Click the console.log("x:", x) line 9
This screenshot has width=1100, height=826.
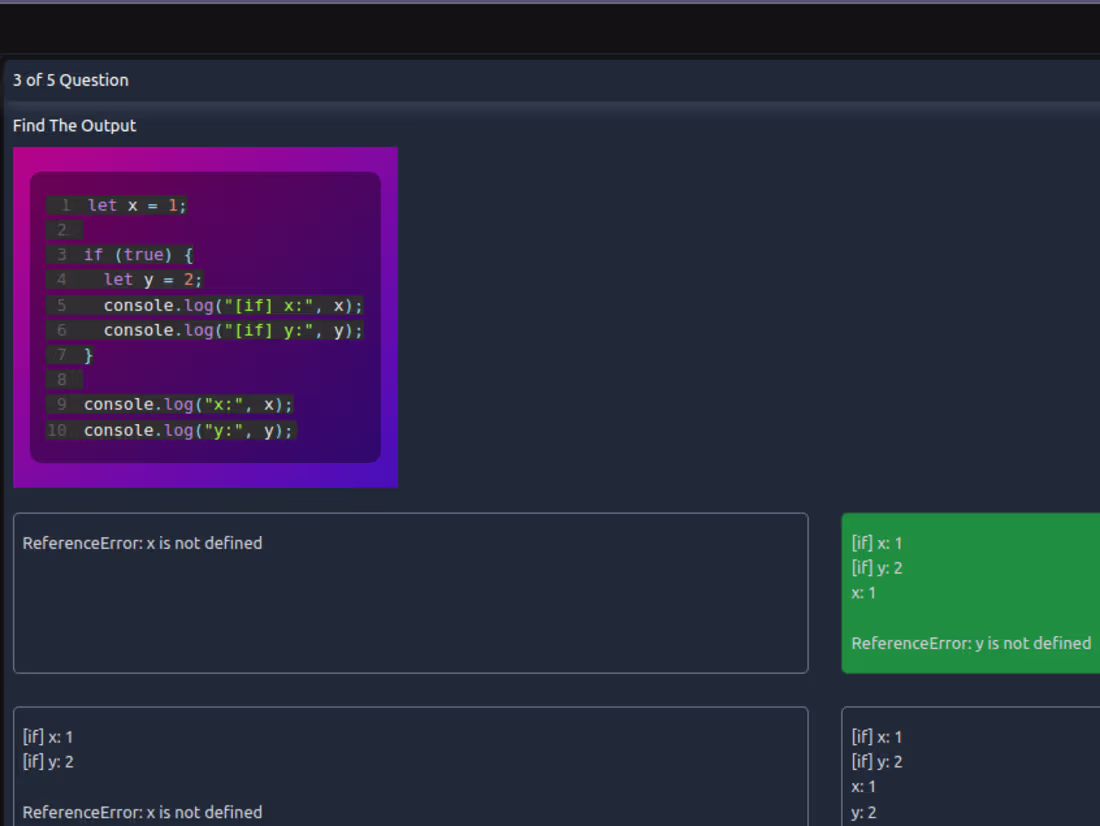tap(188, 405)
